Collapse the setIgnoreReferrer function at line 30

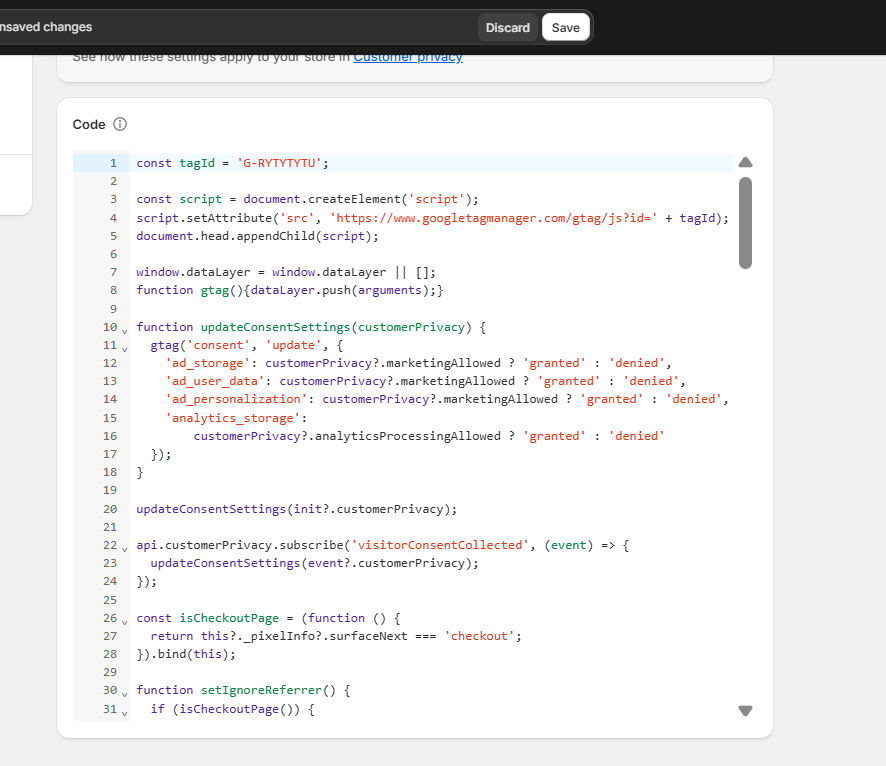coord(124,692)
